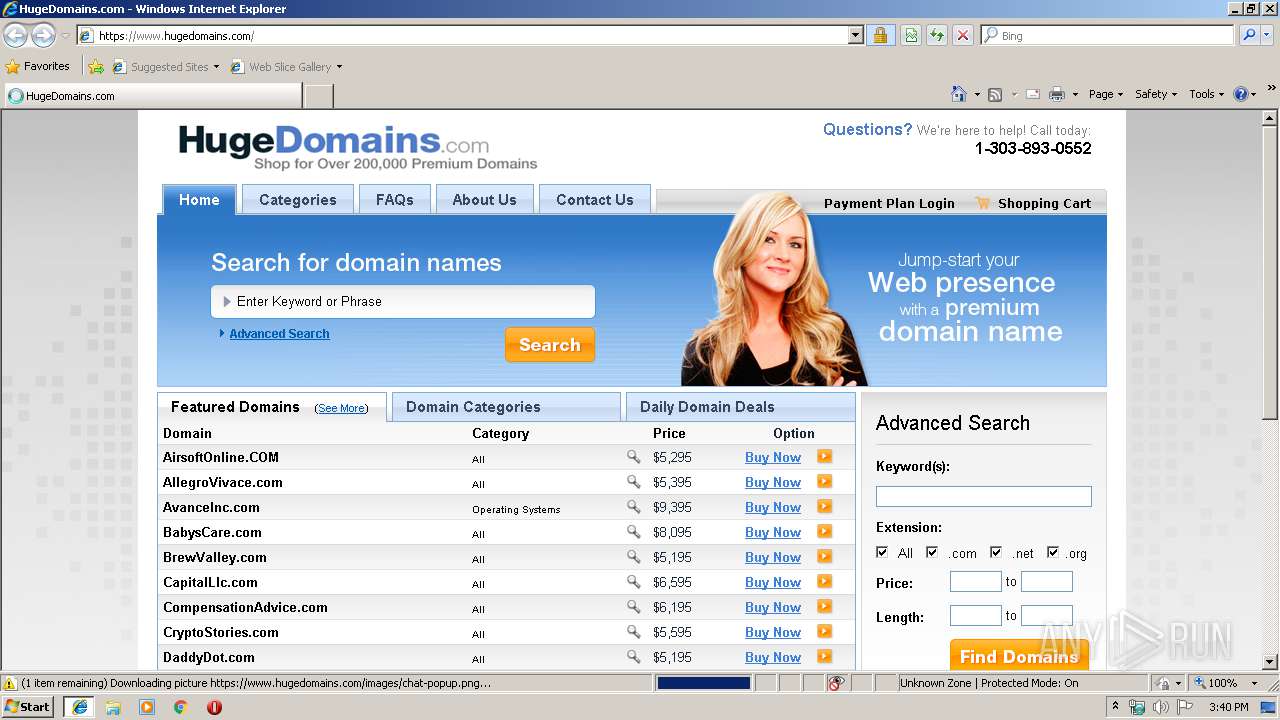The image size is (1280, 720).
Task: Click the RSS feeds icon
Action: (995, 94)
